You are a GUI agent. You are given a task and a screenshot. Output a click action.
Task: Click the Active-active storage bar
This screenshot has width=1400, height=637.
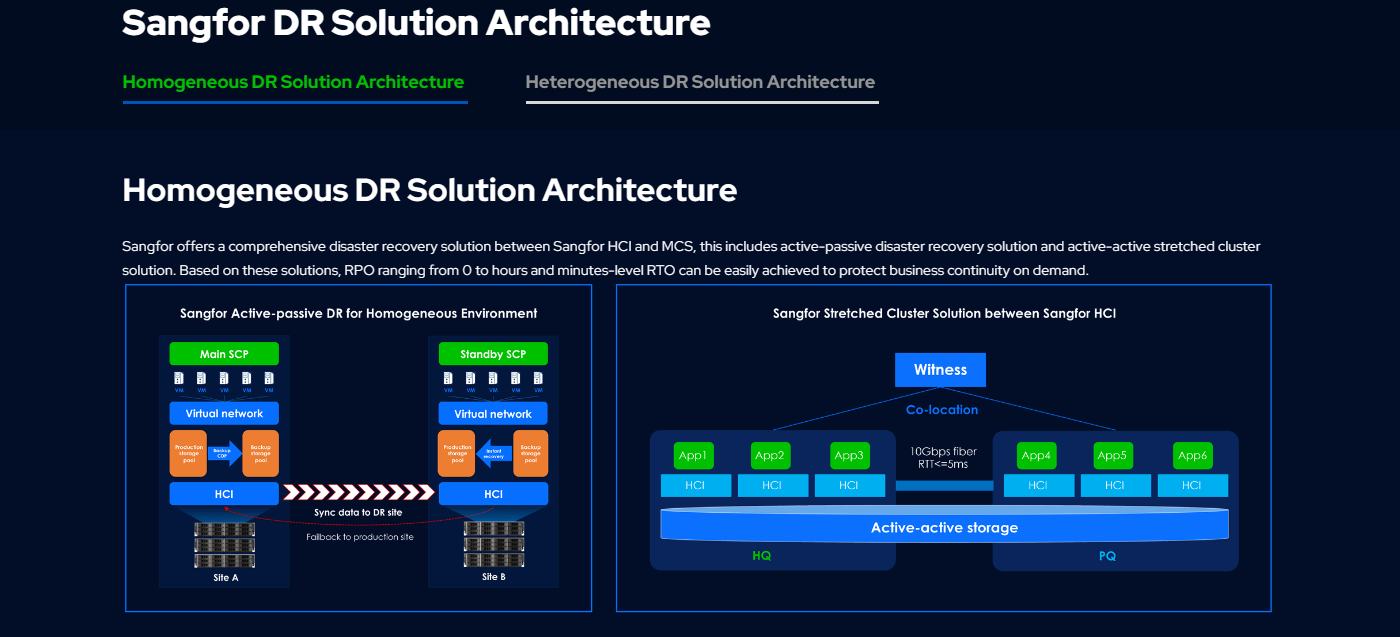(944, 527)
